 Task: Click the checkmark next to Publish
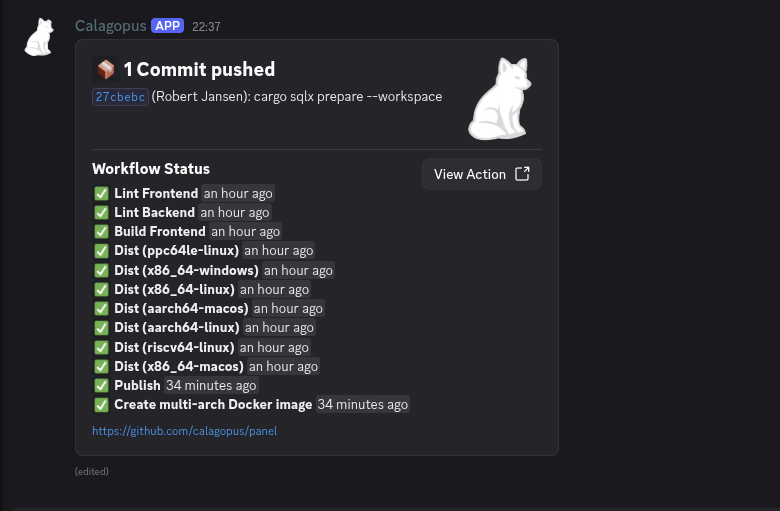tap(101, 386)
